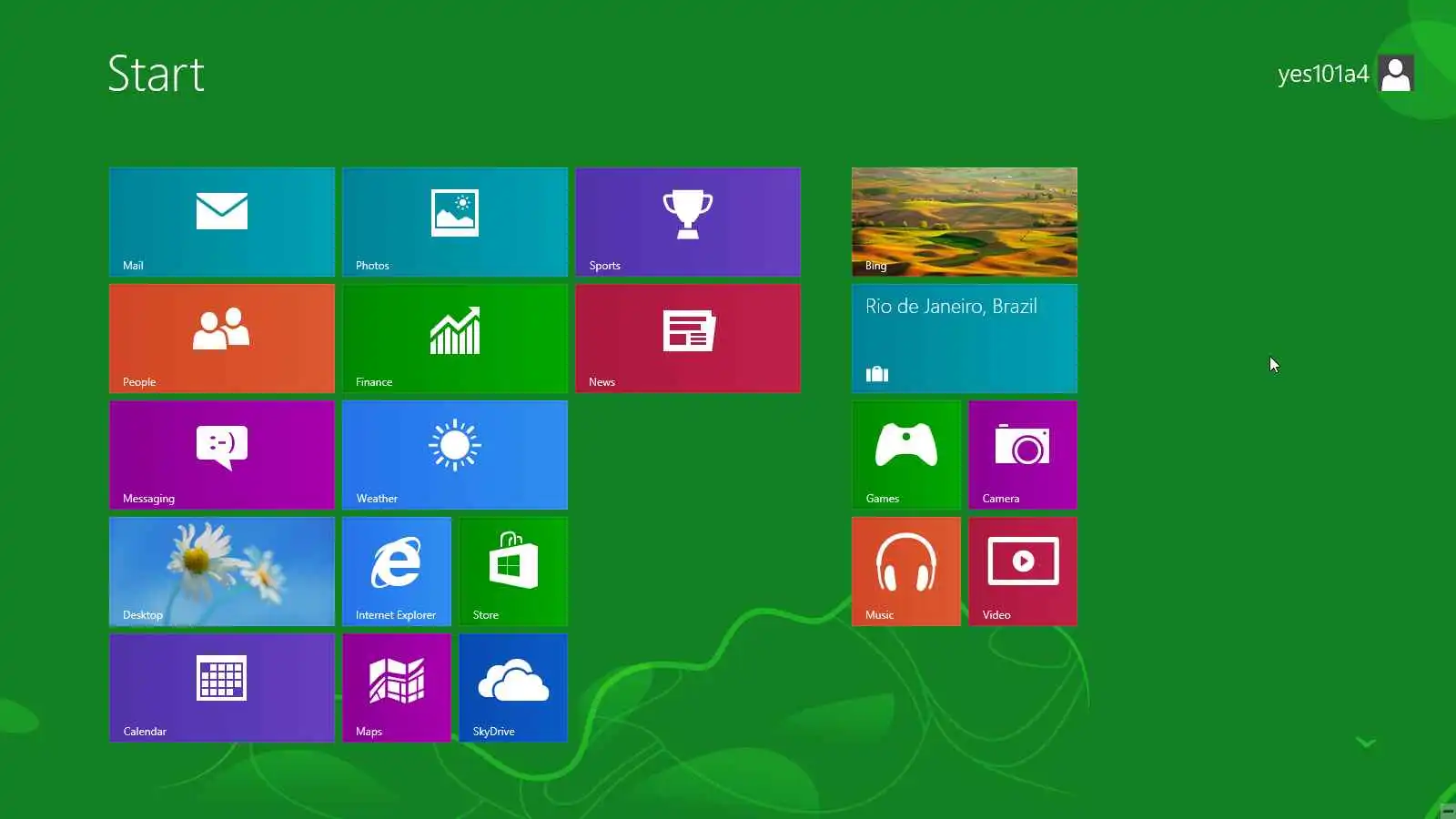The width and height of the screenshot is (1456, 819).
Task: Launch the Weather sun tile
Action: tap(455, 455)
